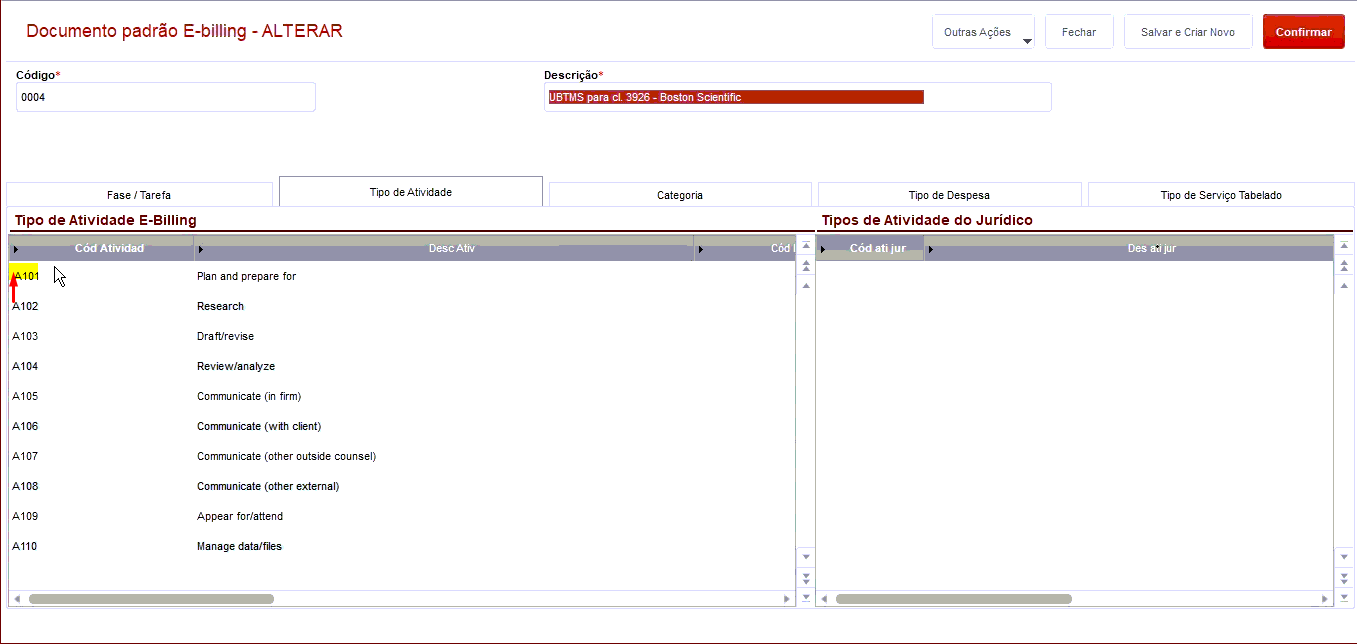Viewport: 1357px width, 644px height.
Task: Click the arrow on Cód Atividad column header
Action: pos(16,249)
